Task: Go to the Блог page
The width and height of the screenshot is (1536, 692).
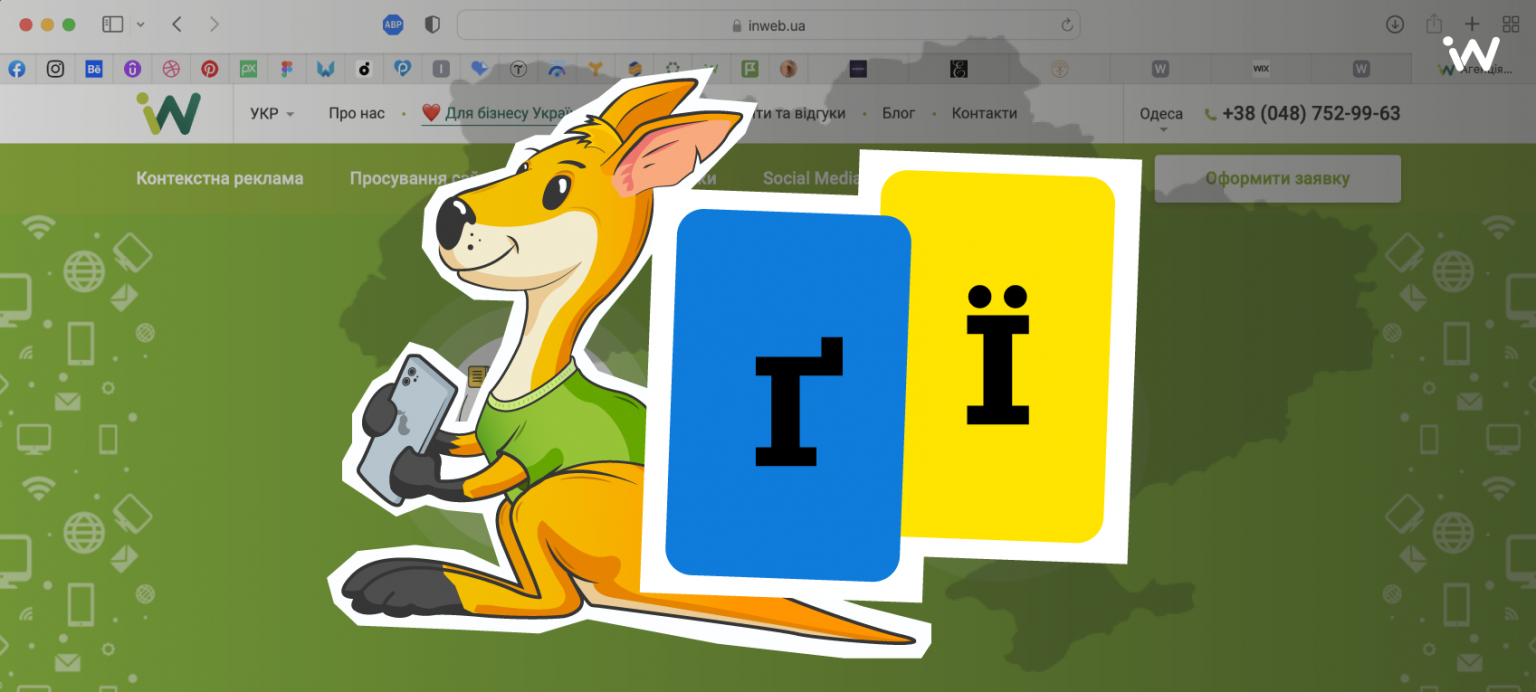Action: pos(898,114)
